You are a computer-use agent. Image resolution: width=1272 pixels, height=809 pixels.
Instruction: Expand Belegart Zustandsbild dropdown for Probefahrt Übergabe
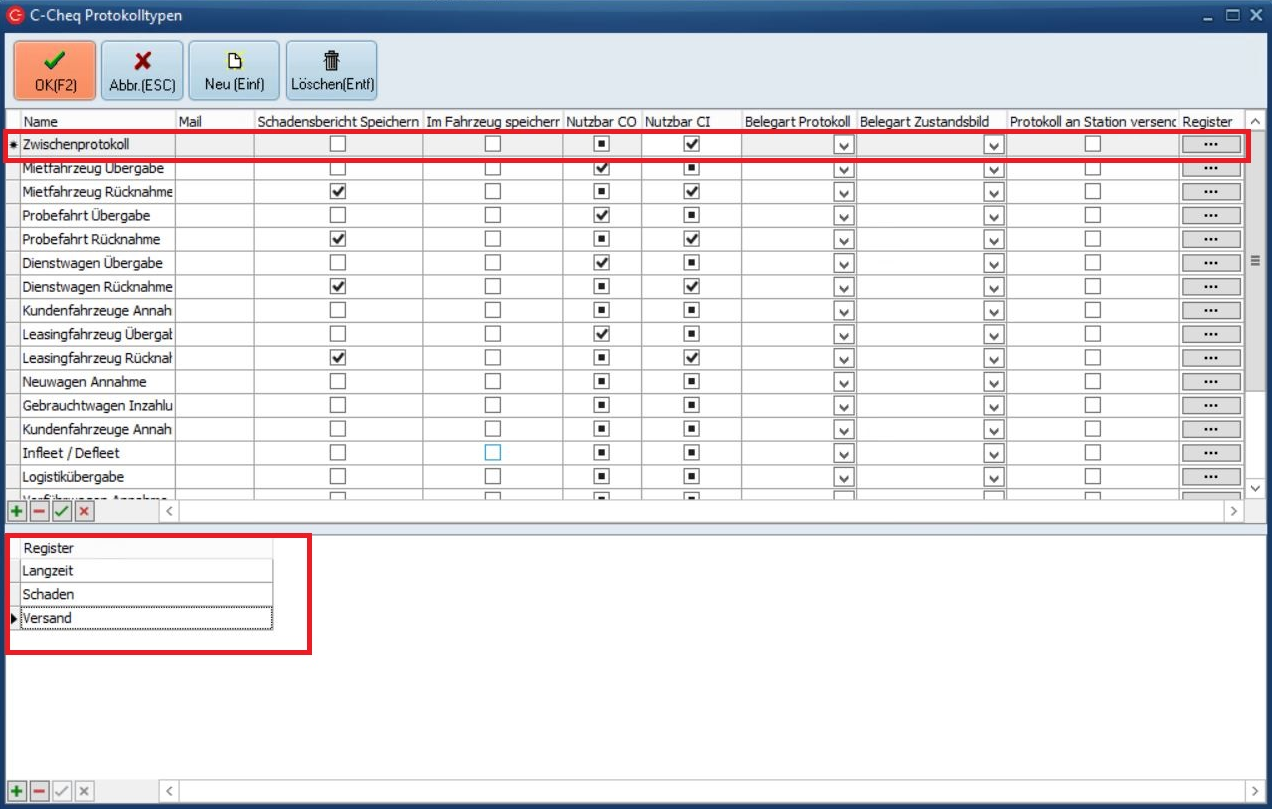pyautogui.click(x=993, y=216)
